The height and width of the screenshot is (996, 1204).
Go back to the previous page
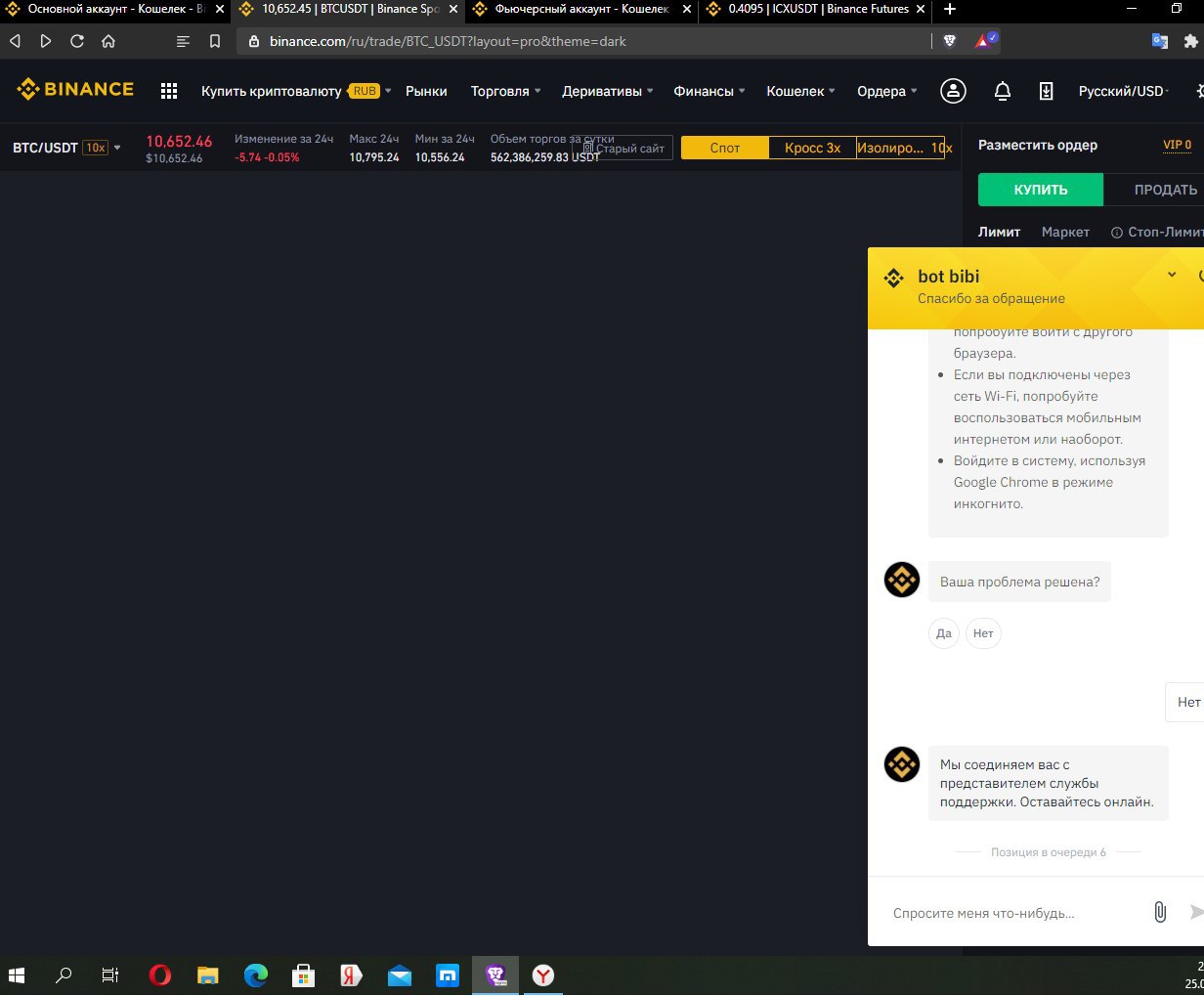15,41
